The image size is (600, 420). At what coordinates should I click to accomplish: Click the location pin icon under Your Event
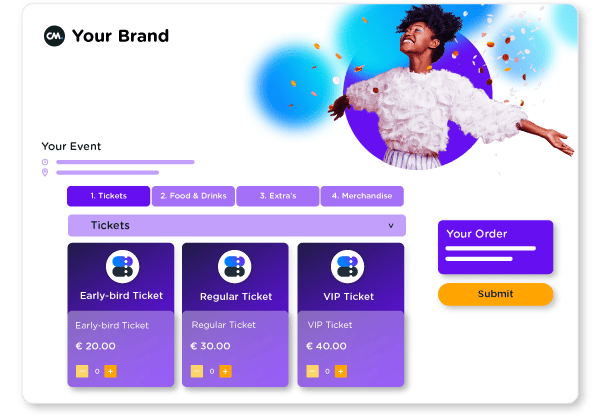[45, 172]
